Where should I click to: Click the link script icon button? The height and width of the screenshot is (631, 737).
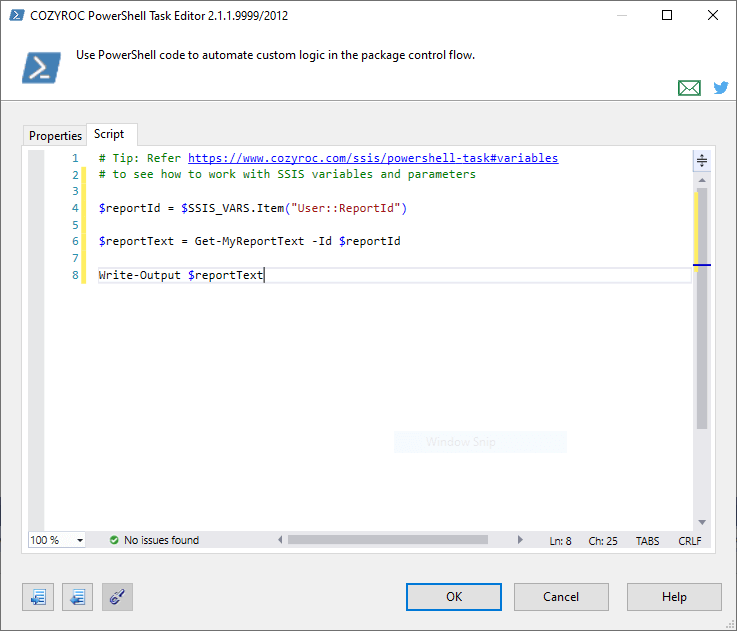118,597
